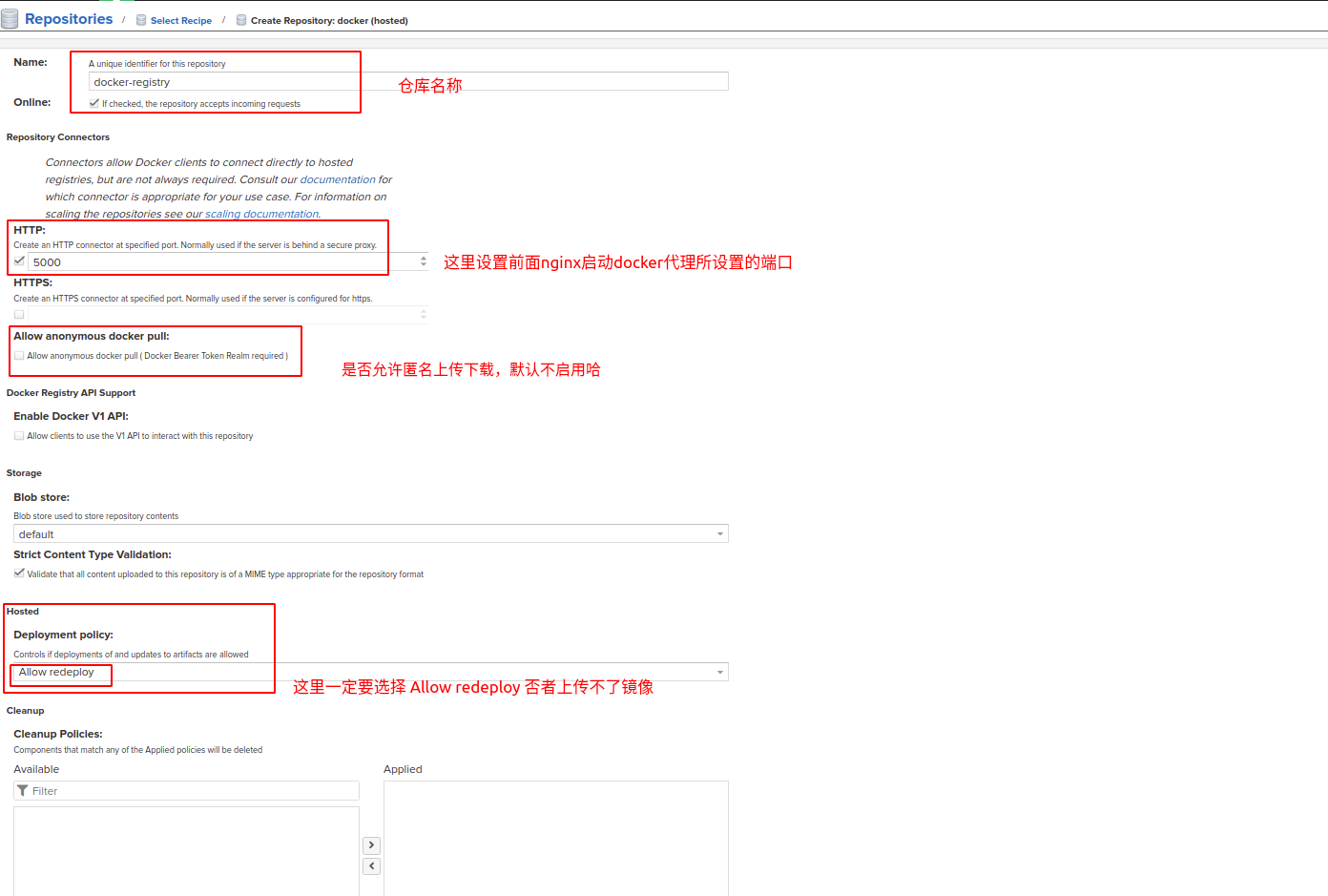
Task: Open the scaling documentation link
Action: [261, 214]
